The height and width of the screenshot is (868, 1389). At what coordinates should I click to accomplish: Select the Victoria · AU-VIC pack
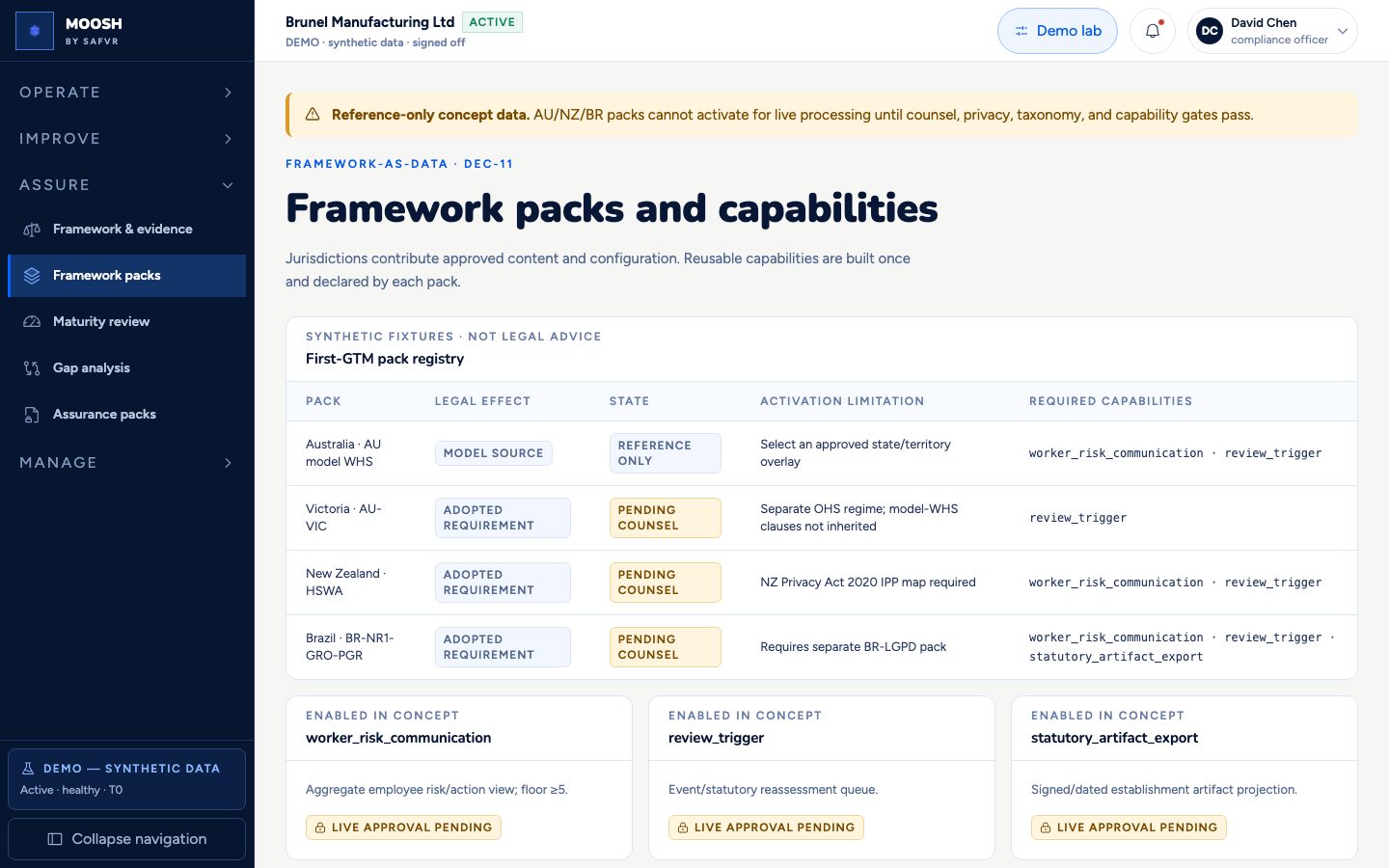[343, 518]
